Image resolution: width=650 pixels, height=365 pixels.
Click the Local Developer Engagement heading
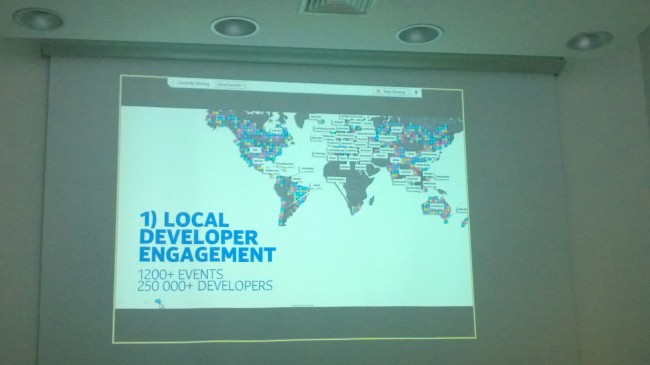coord(206,237)
